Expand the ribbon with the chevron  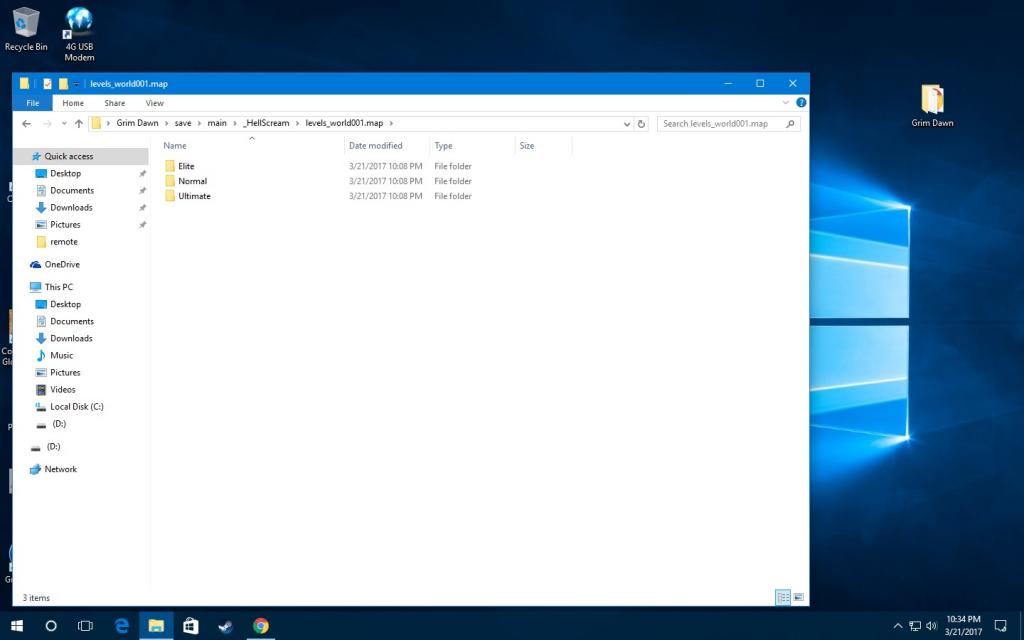pyautogui.click(x=786, y=103)
